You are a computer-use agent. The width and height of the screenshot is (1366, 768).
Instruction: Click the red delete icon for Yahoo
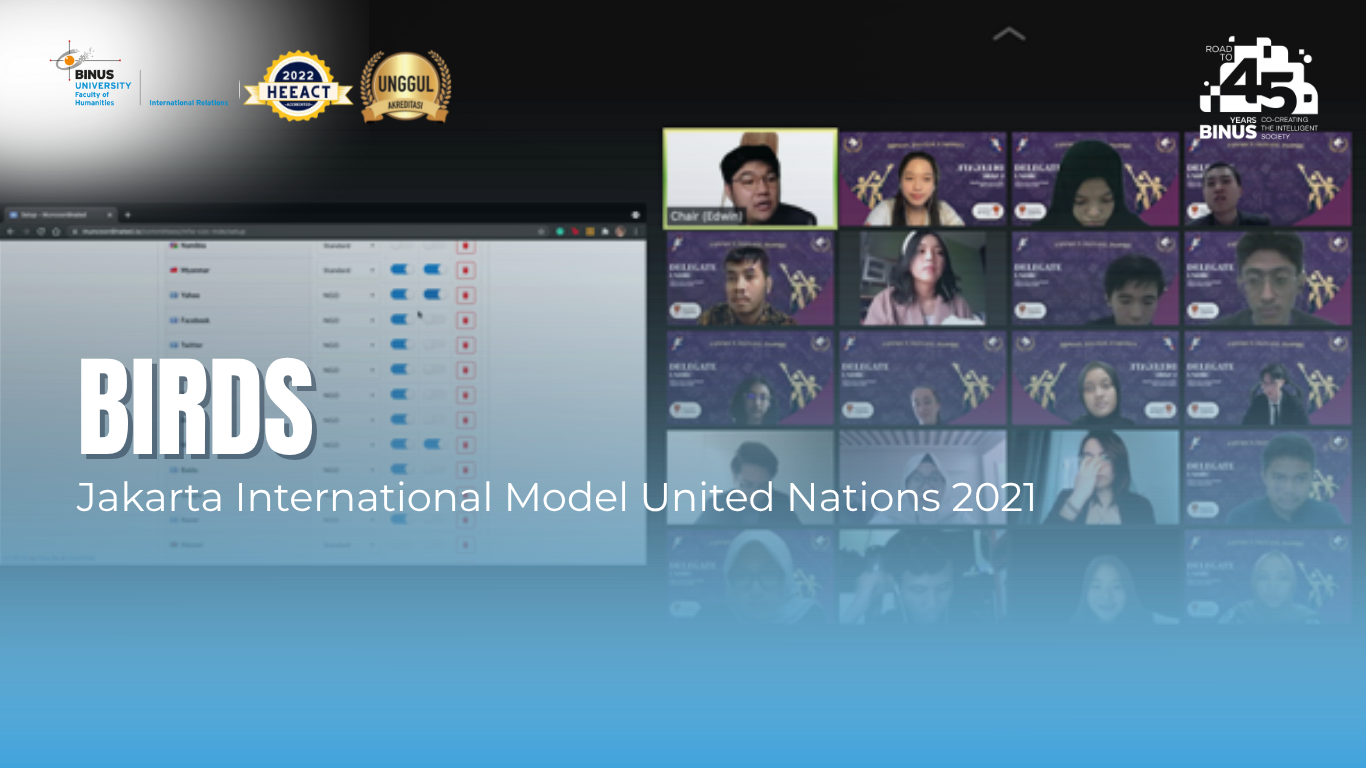465,295
